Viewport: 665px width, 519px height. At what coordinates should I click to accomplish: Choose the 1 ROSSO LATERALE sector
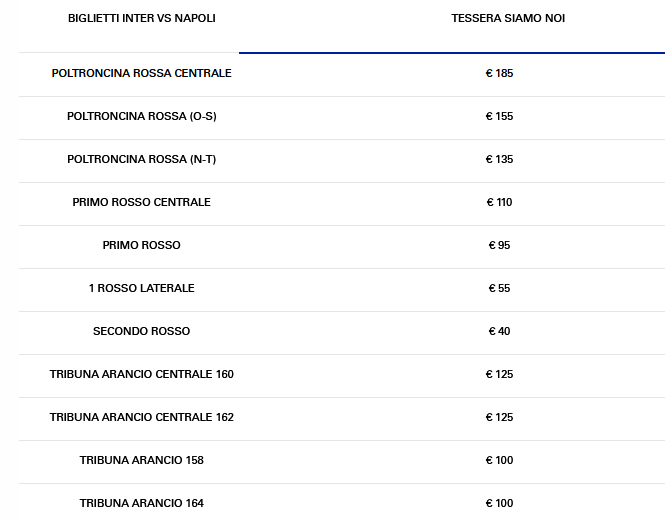click(141, 289)
